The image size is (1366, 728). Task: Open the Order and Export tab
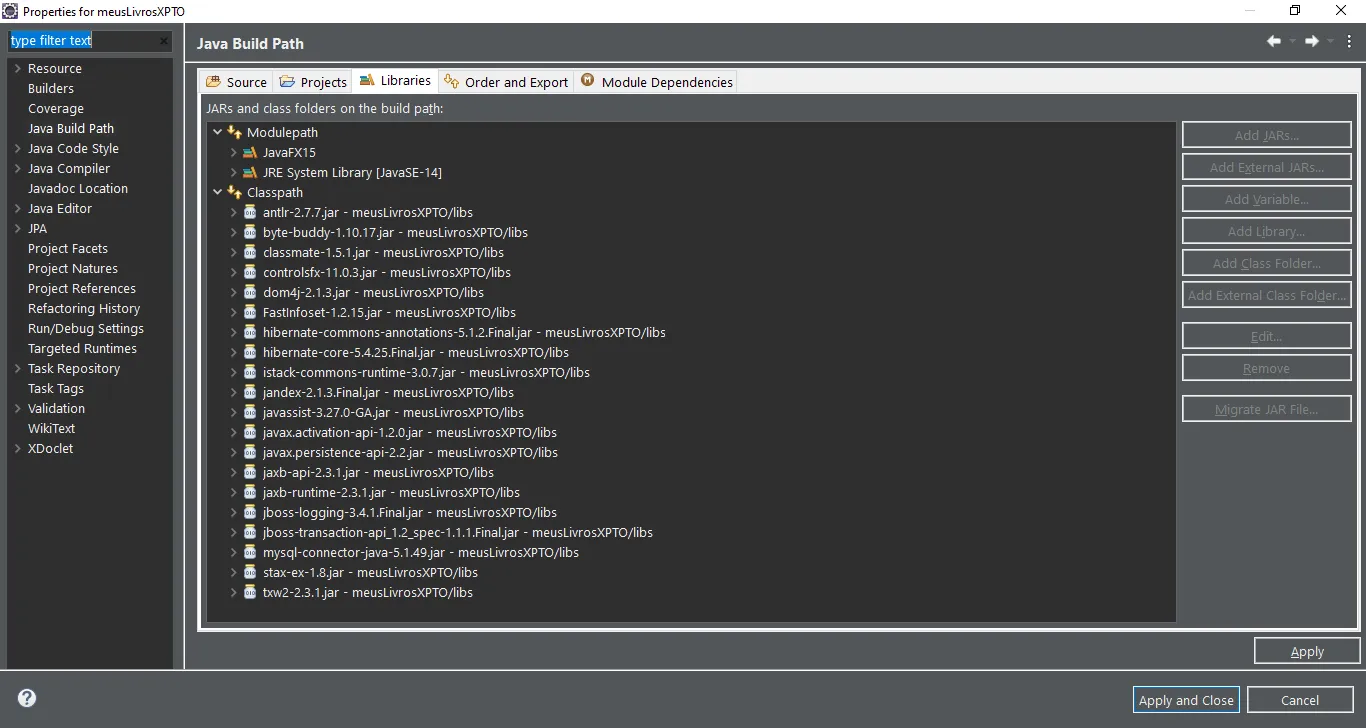coord(506,82)
